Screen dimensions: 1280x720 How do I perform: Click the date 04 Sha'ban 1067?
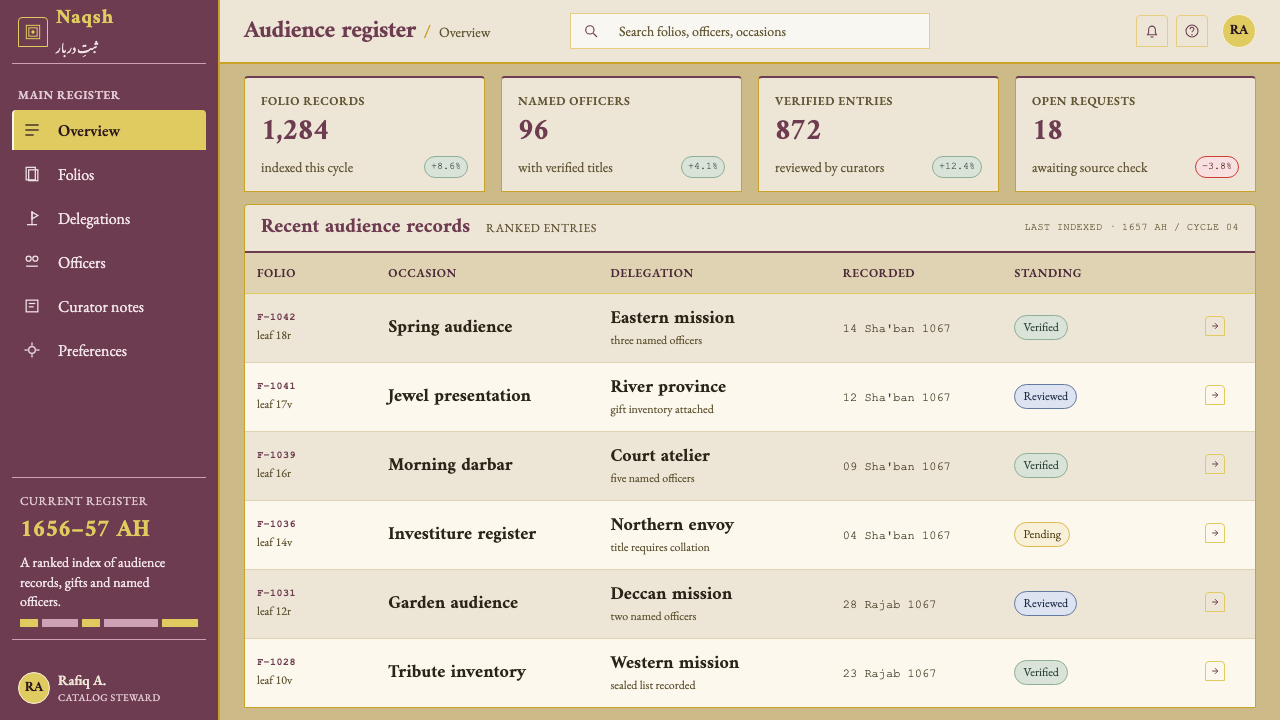[897, 535]
